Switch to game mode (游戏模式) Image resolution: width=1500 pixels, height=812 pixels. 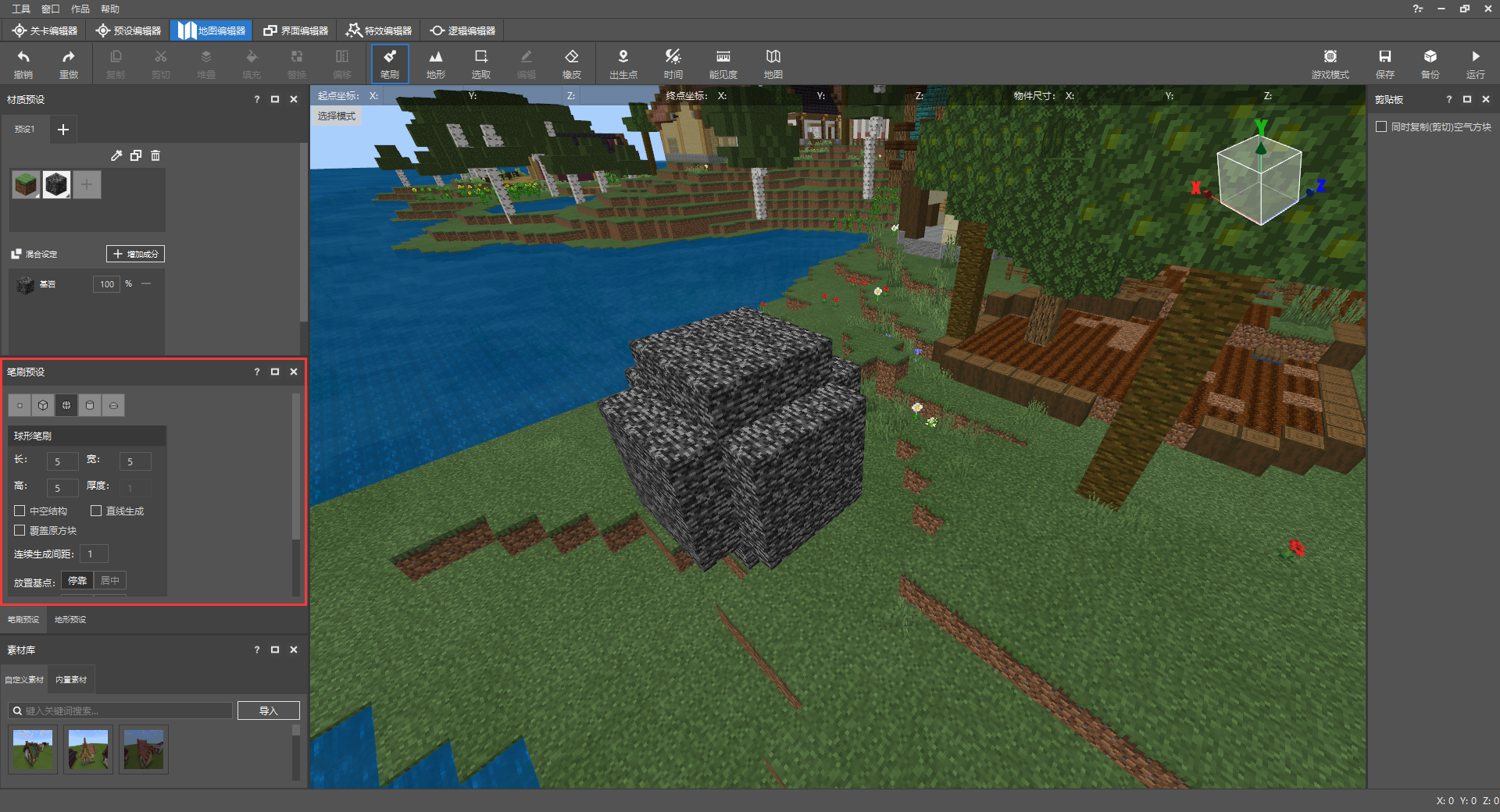1330,63
